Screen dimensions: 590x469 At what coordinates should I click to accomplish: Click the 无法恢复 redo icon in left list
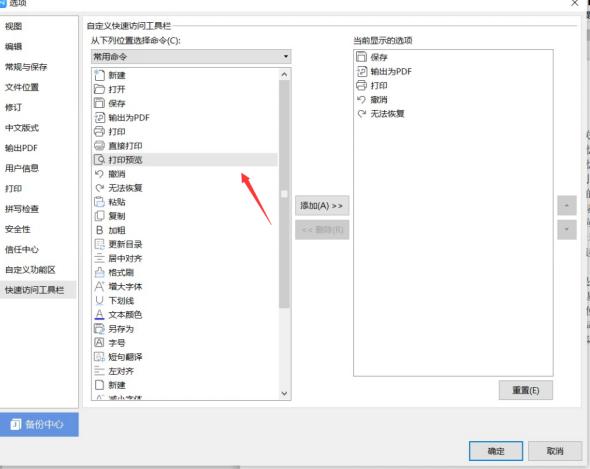99,188
